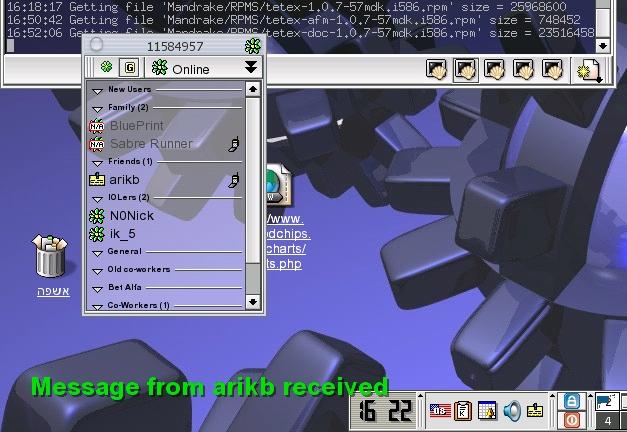
Task: Expand the Bet Alfa group
Action: [x=97, y=289]
